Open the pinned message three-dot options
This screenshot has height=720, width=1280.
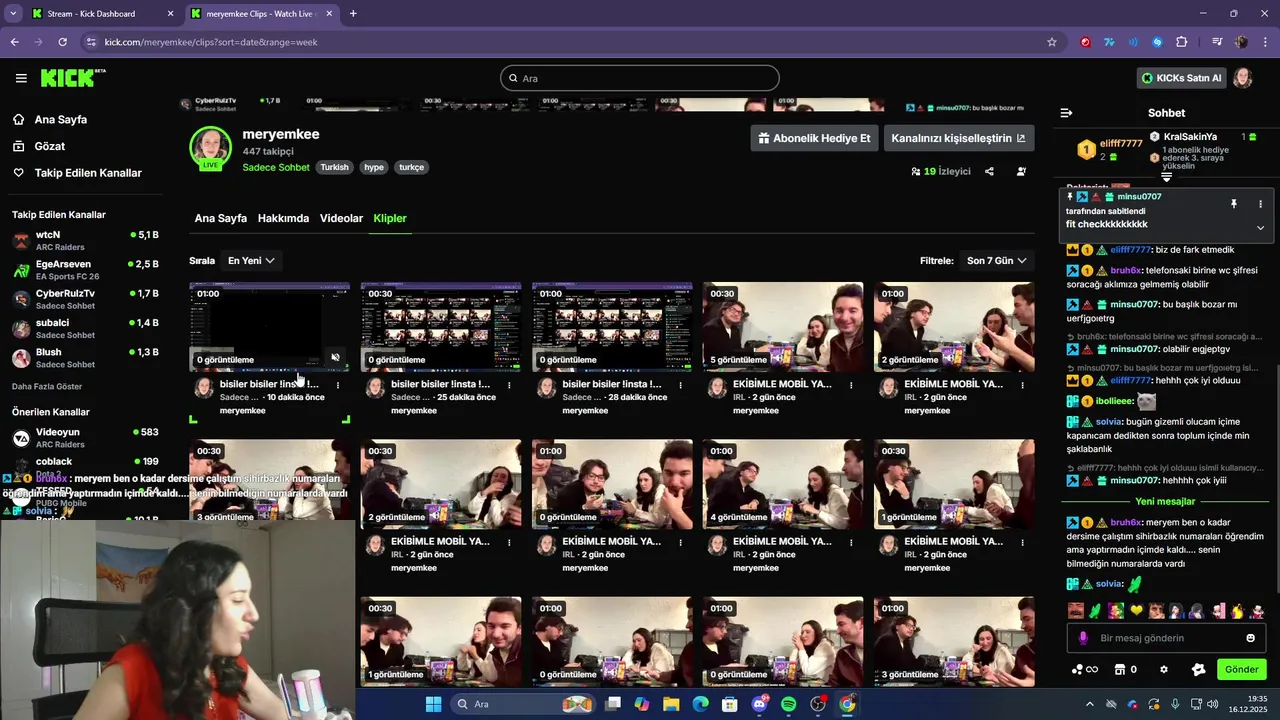click(x=1260, y=204)
